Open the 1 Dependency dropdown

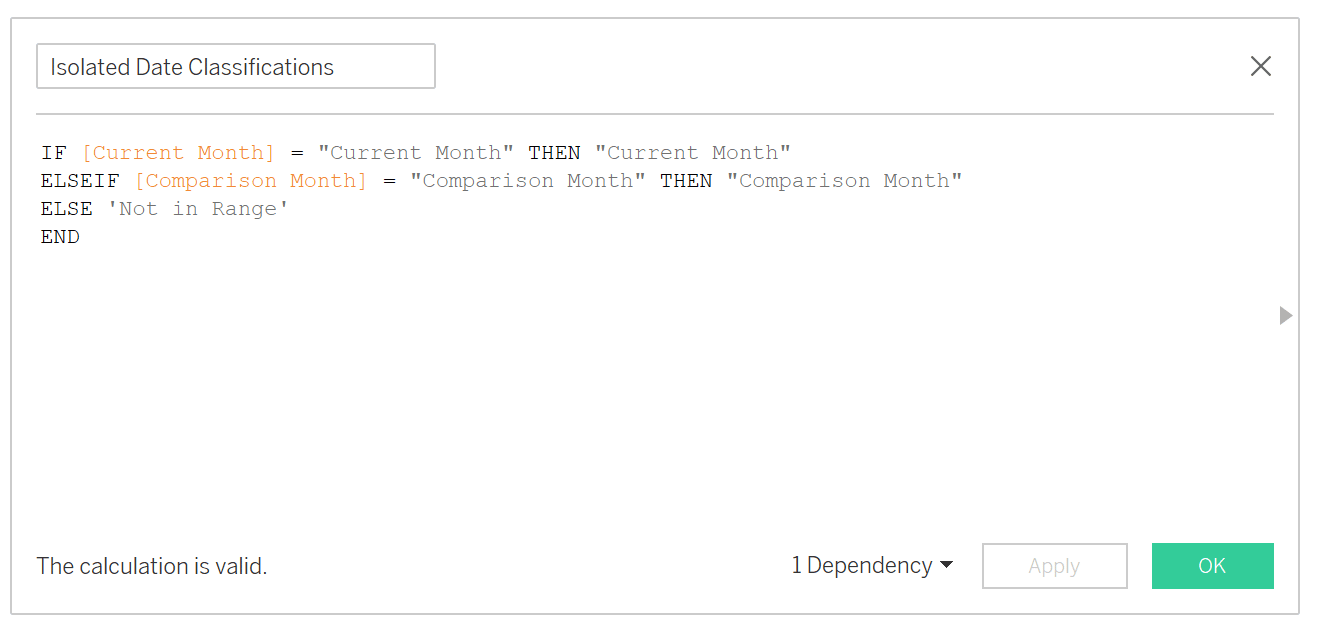click(x=870, y=565)
